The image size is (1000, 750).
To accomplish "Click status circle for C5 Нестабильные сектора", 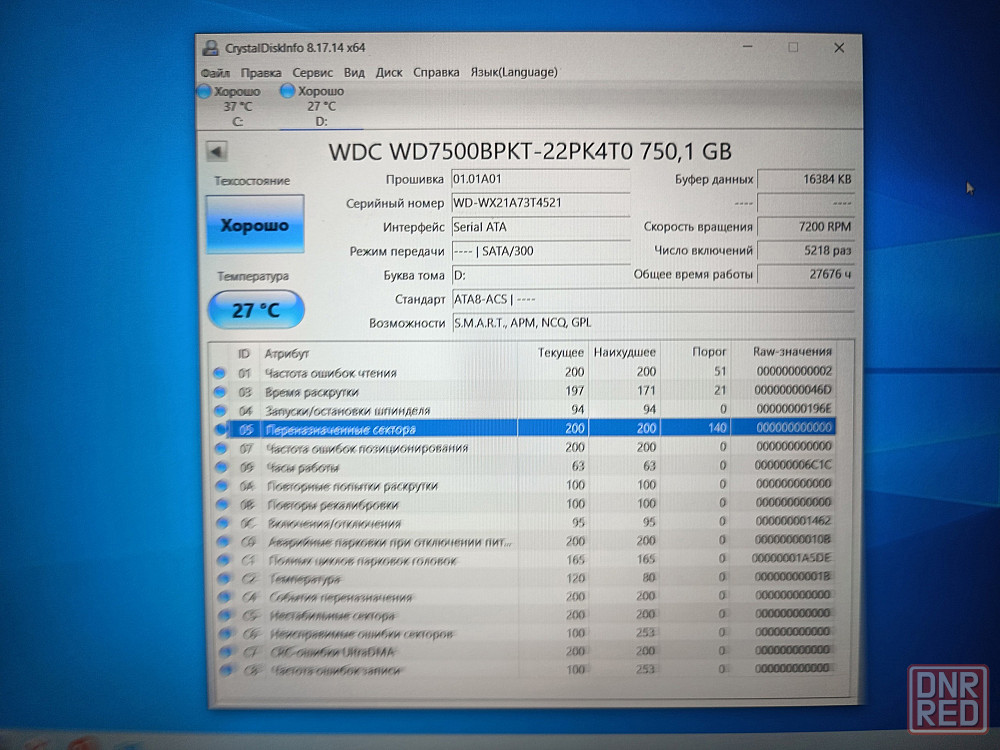I will [x=225, y=615].
